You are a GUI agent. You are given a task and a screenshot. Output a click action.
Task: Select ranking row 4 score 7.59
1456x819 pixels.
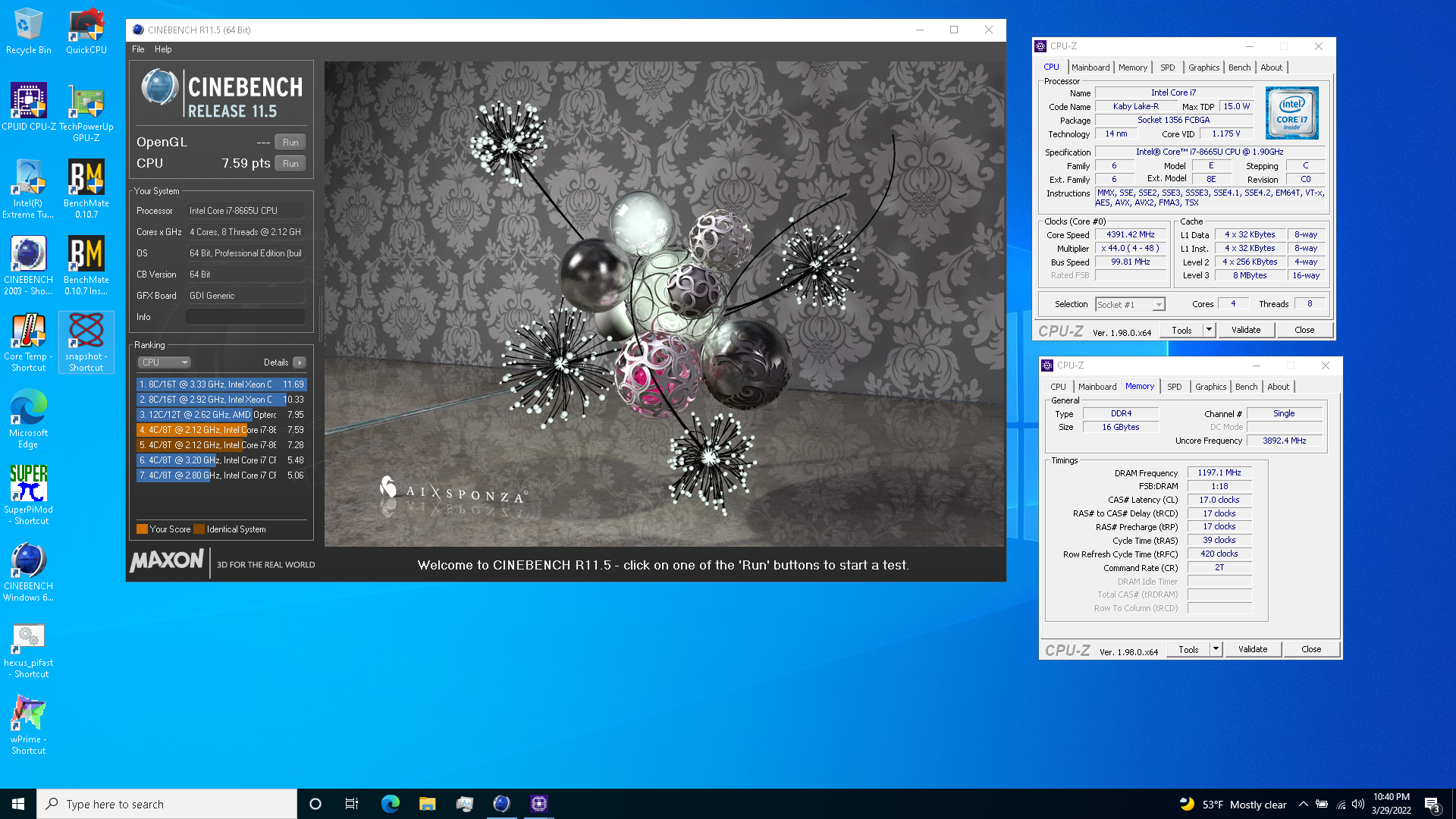(221, 430)
